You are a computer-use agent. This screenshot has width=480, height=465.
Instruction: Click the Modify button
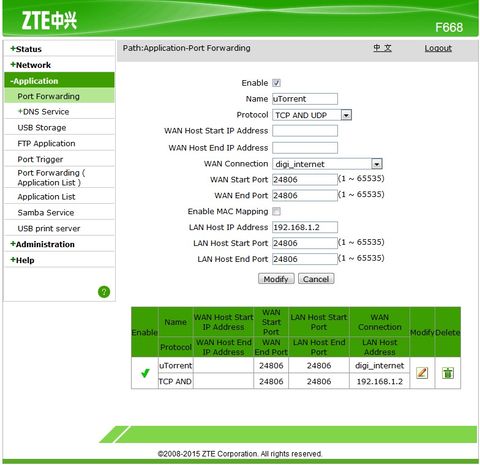pos(276,279)
